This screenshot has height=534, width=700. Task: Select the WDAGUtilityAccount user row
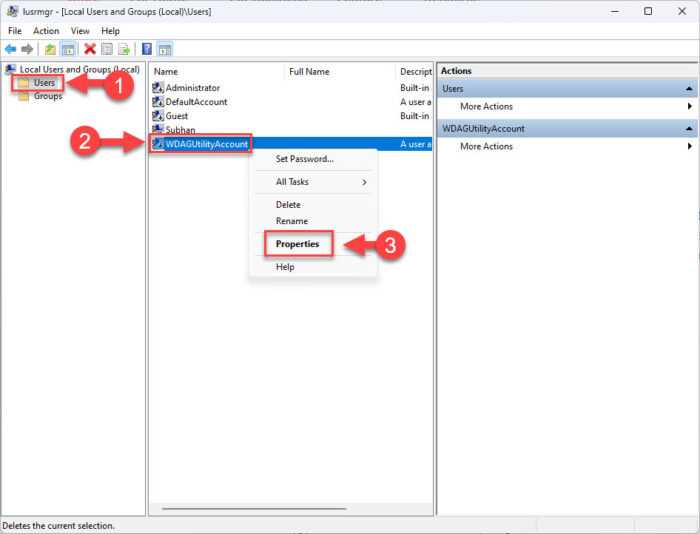[292, 144]
